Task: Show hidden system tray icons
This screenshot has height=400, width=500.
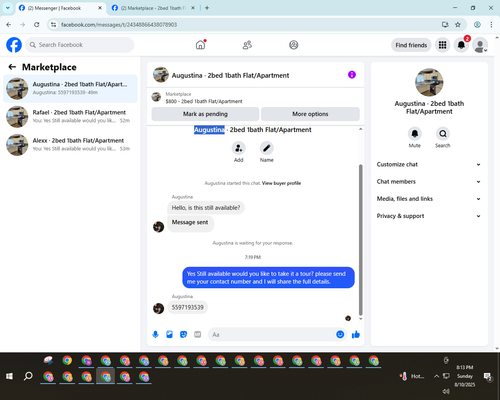Action: click(x=436, y=376)
